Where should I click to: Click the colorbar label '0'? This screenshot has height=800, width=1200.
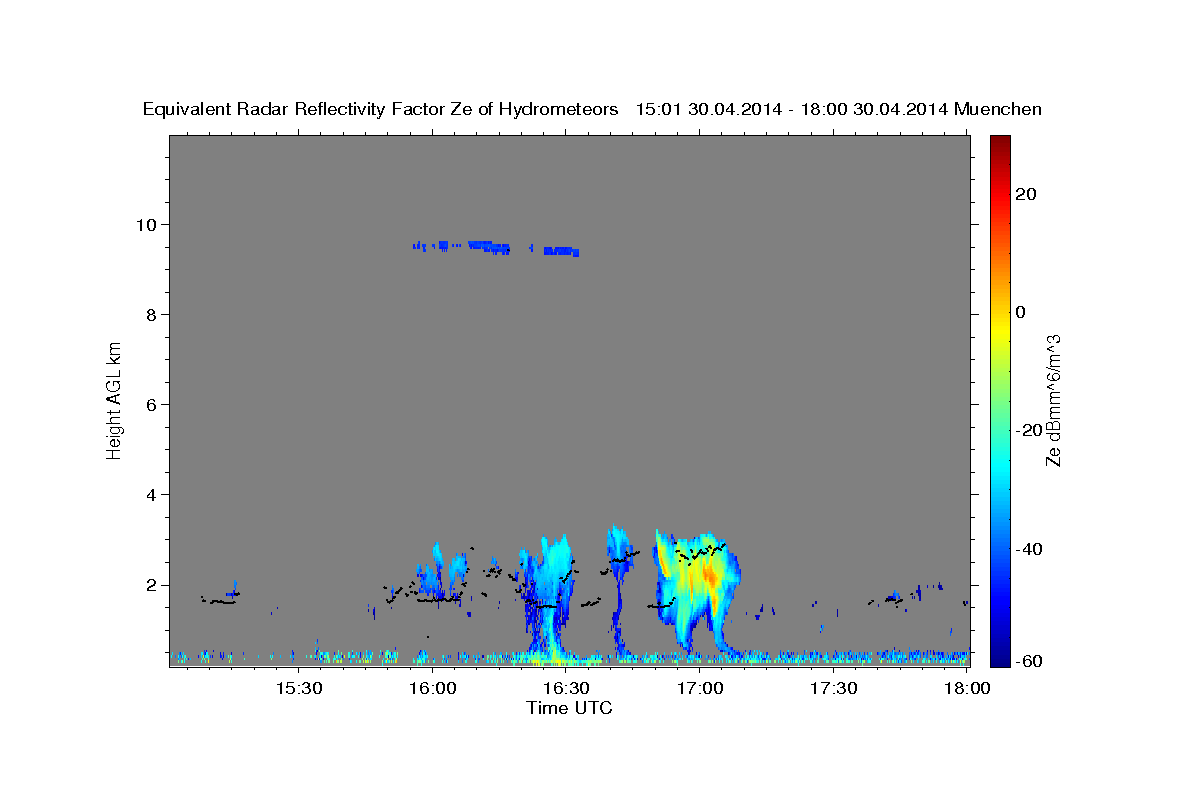click(1021, 312)
